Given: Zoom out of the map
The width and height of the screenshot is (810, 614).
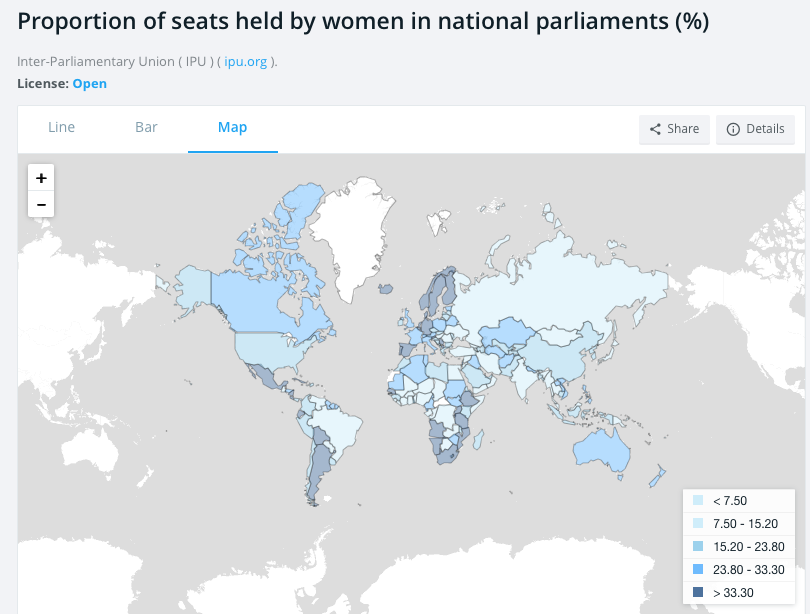Looking at the screenshot, I should click(41, 204).
